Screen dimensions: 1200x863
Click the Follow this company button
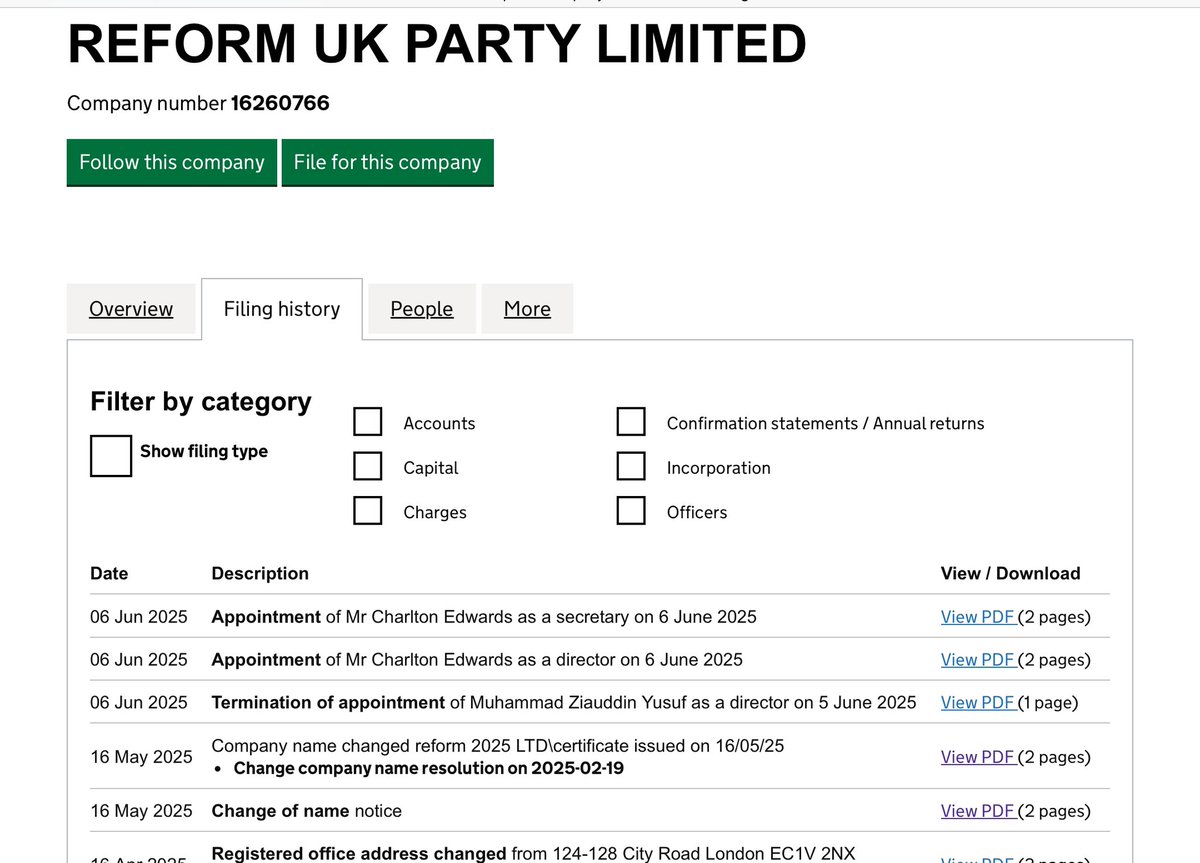point(172,162)
